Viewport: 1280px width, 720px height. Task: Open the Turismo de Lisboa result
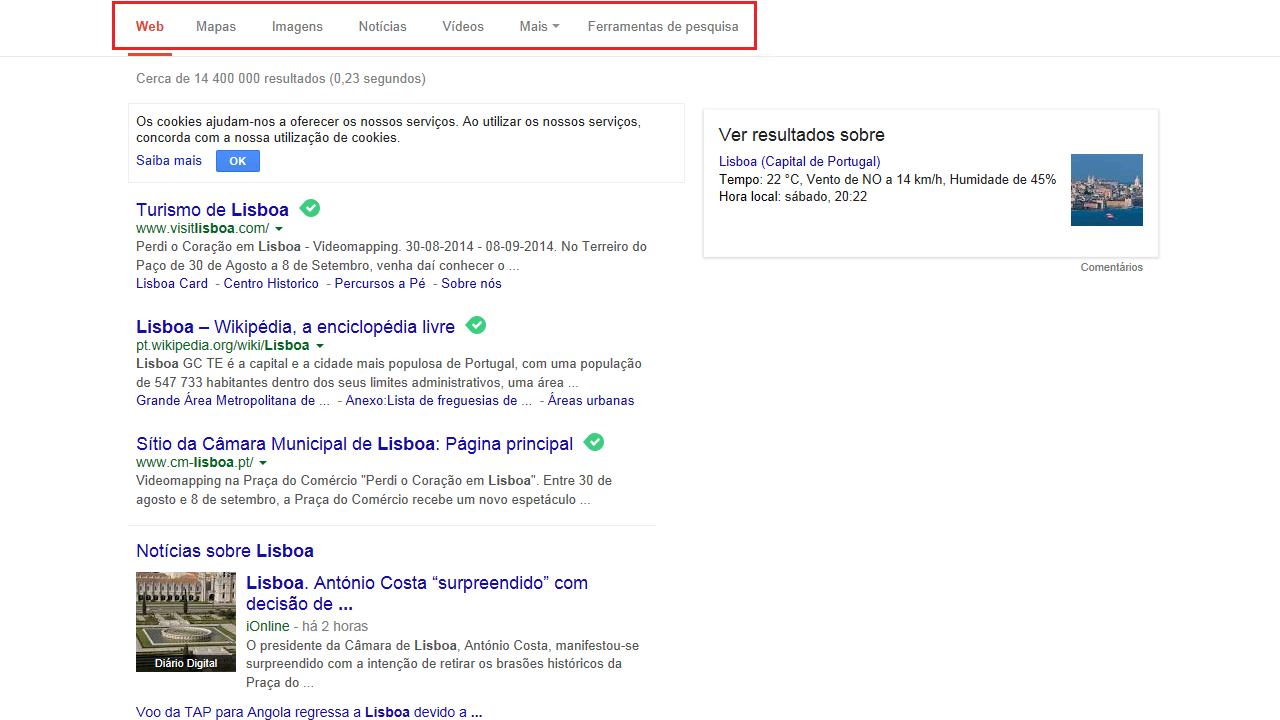coord(212,210)
